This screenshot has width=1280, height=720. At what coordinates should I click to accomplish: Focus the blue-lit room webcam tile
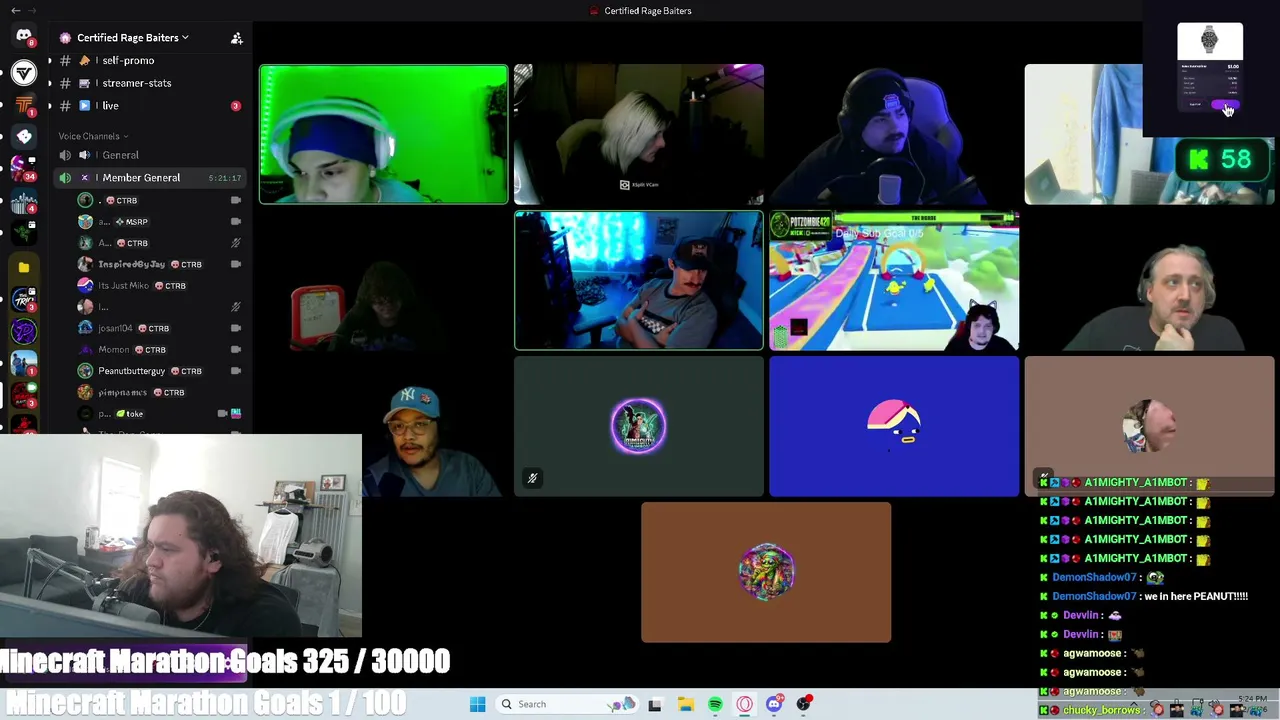point(639,281)
